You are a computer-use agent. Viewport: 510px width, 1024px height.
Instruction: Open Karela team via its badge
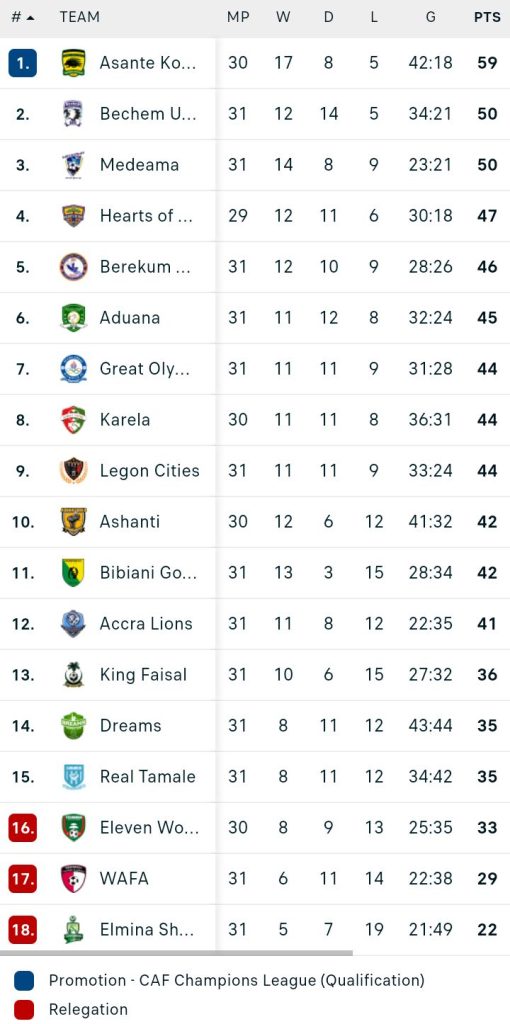[74, 420]
